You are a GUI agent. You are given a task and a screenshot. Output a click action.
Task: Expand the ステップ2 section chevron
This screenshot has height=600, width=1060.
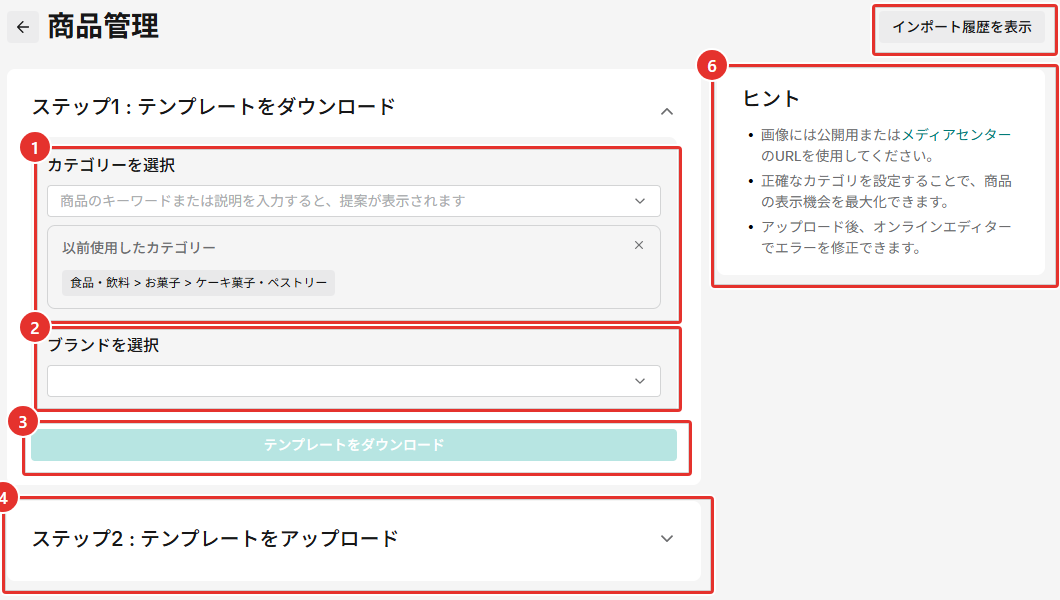[x=667, y=539]
